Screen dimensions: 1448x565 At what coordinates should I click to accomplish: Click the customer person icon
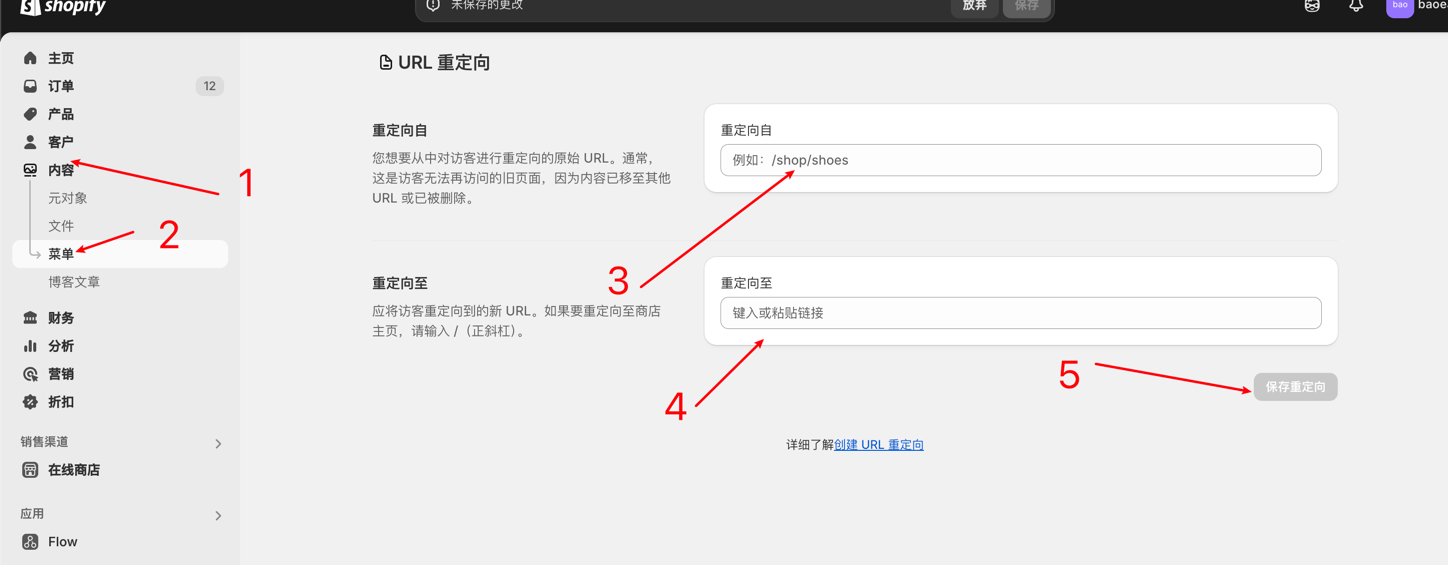(x=30, y=142)
